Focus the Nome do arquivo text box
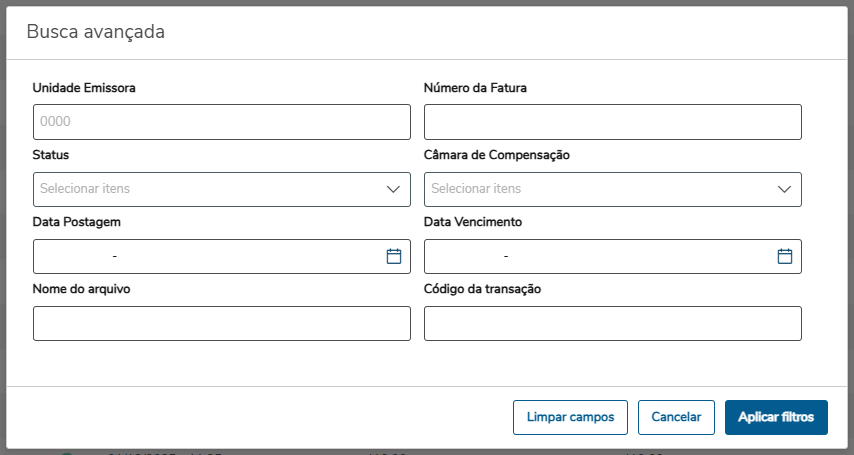Viewport: 854px width, 455px height. click(x=221, y=323)
